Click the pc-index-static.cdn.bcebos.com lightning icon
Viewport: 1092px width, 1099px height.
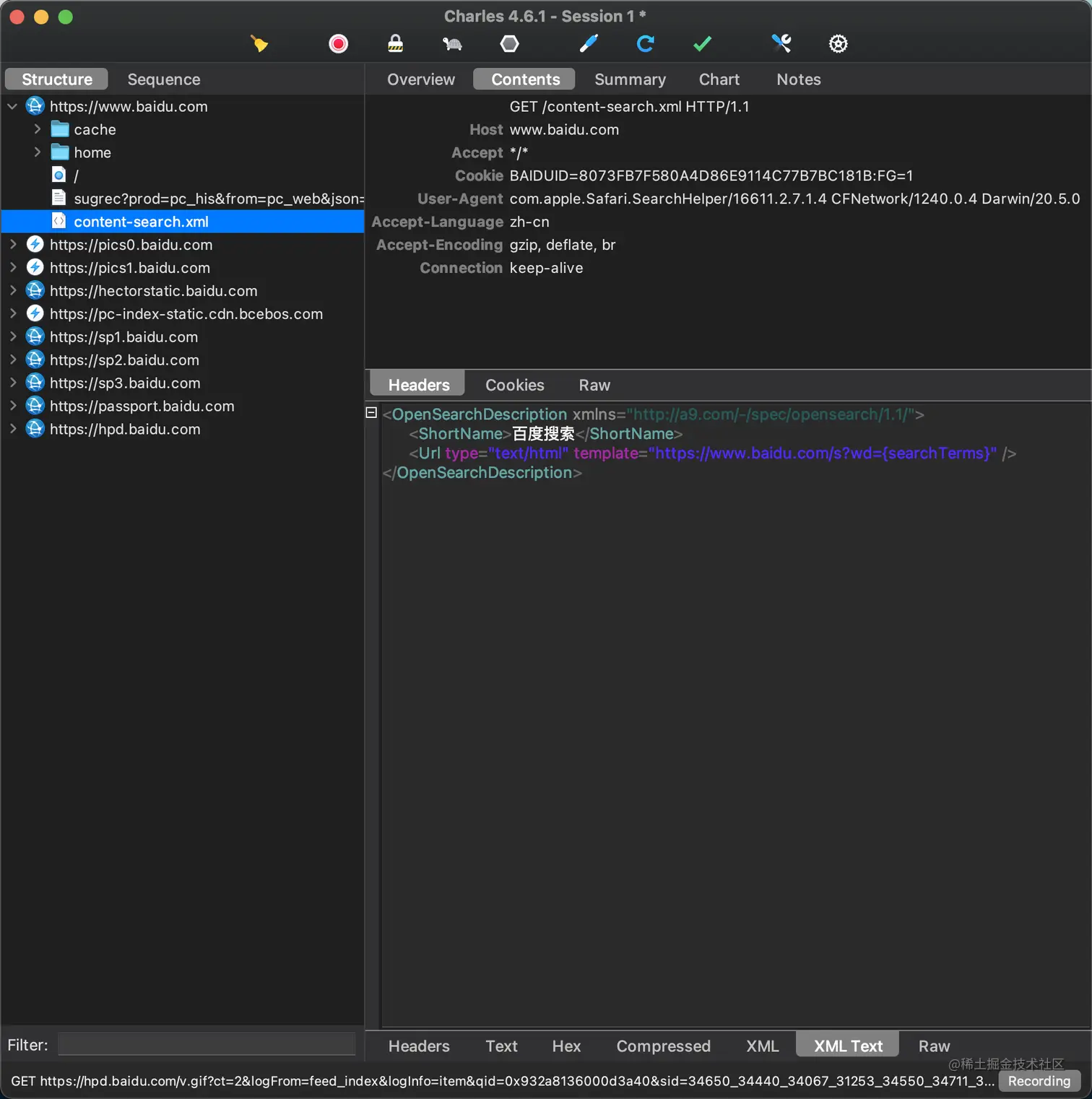[35, 314]
